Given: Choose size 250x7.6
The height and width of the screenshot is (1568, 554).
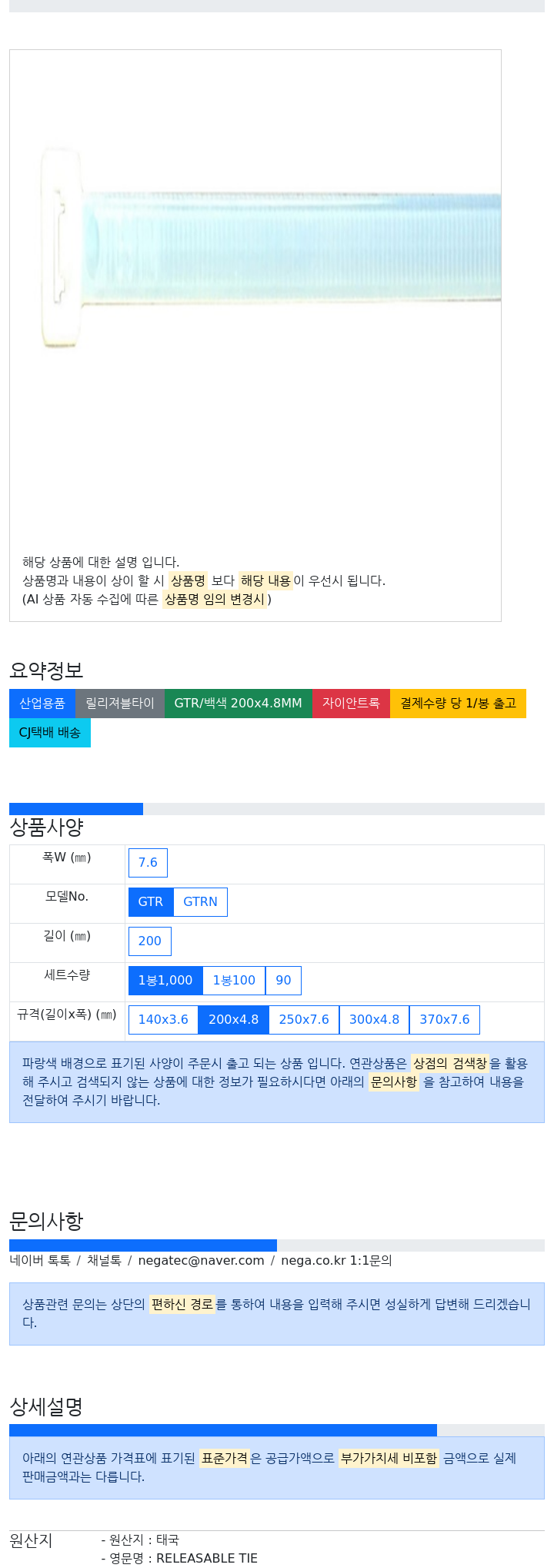Looking at the screenshot, I should (304, 1020).
